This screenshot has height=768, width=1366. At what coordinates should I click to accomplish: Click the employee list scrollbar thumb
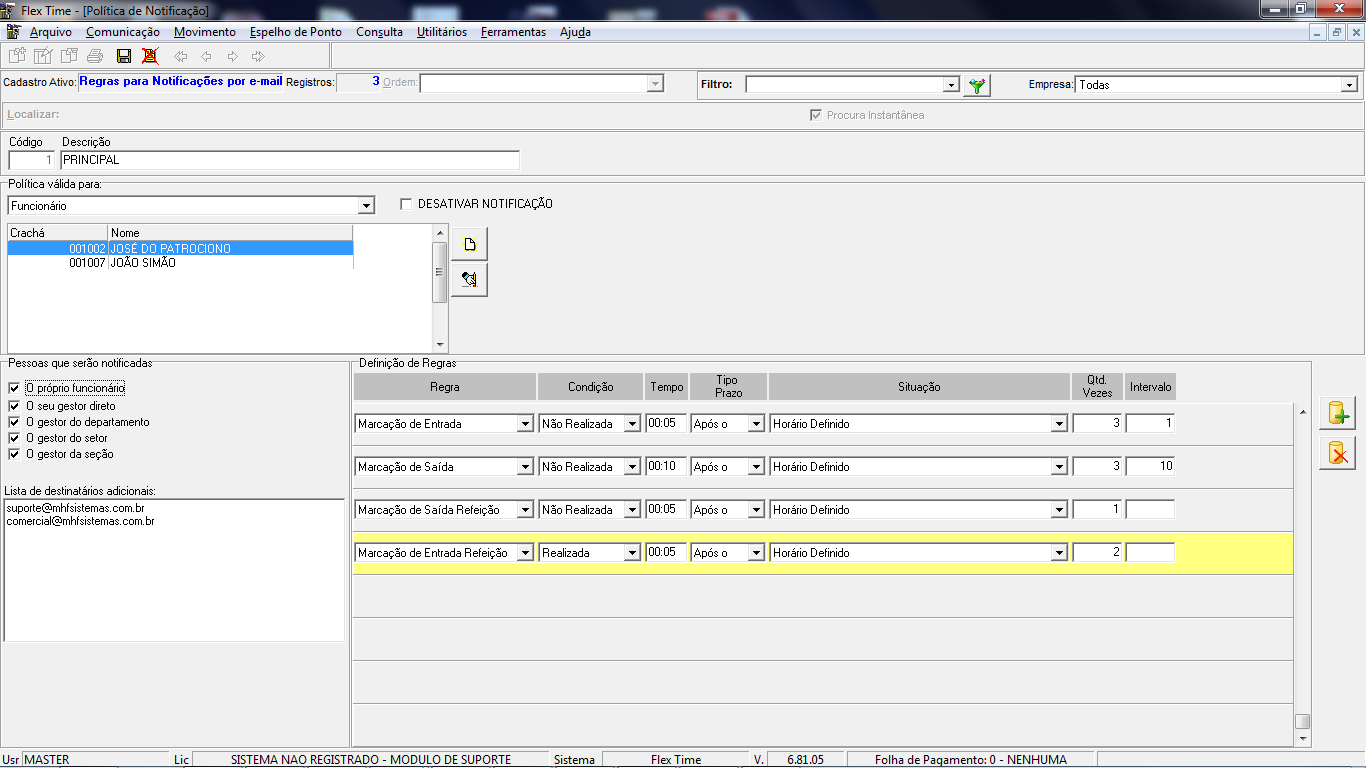440,272
